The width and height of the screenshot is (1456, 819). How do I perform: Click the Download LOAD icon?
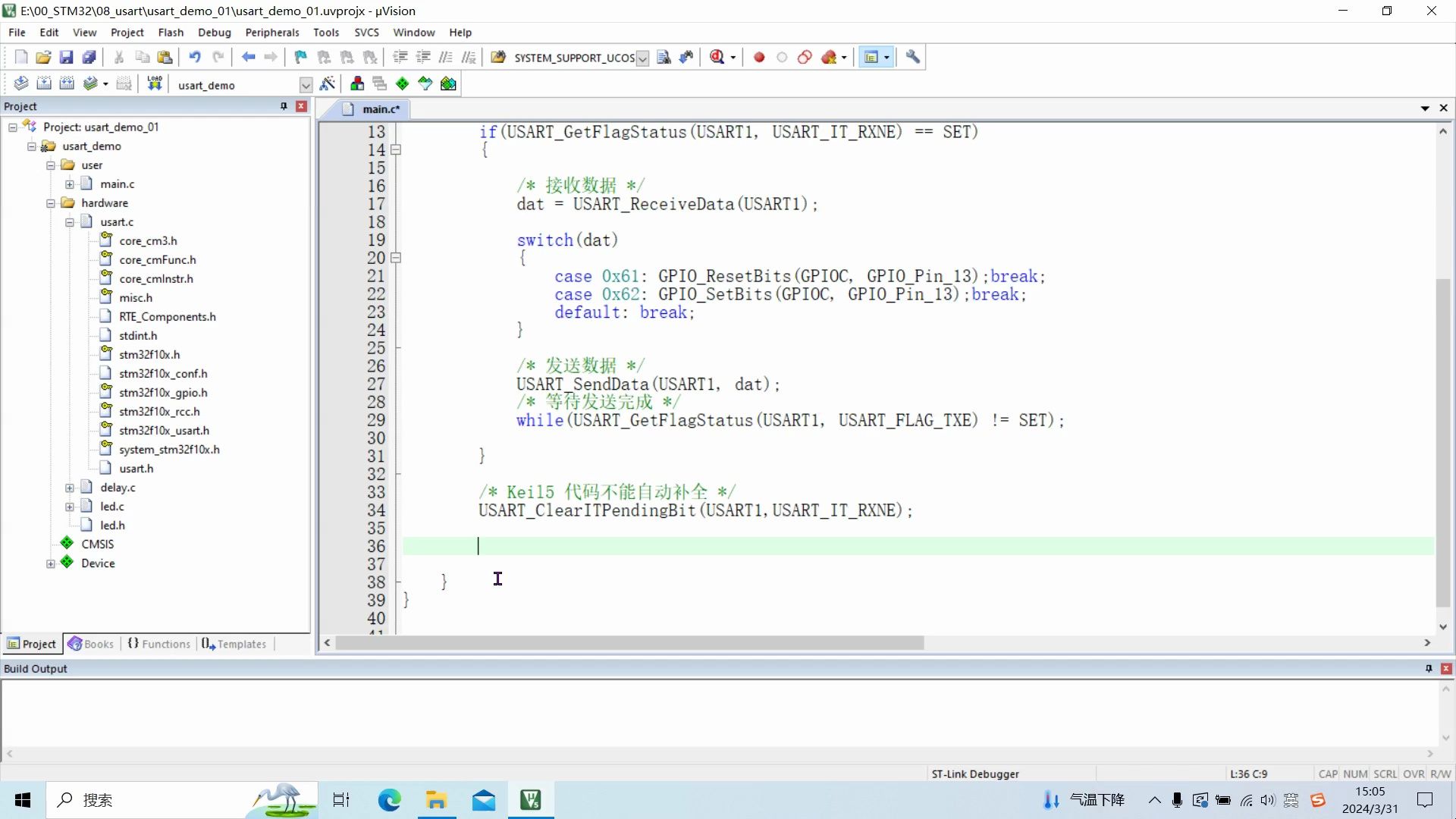(155, 83)
